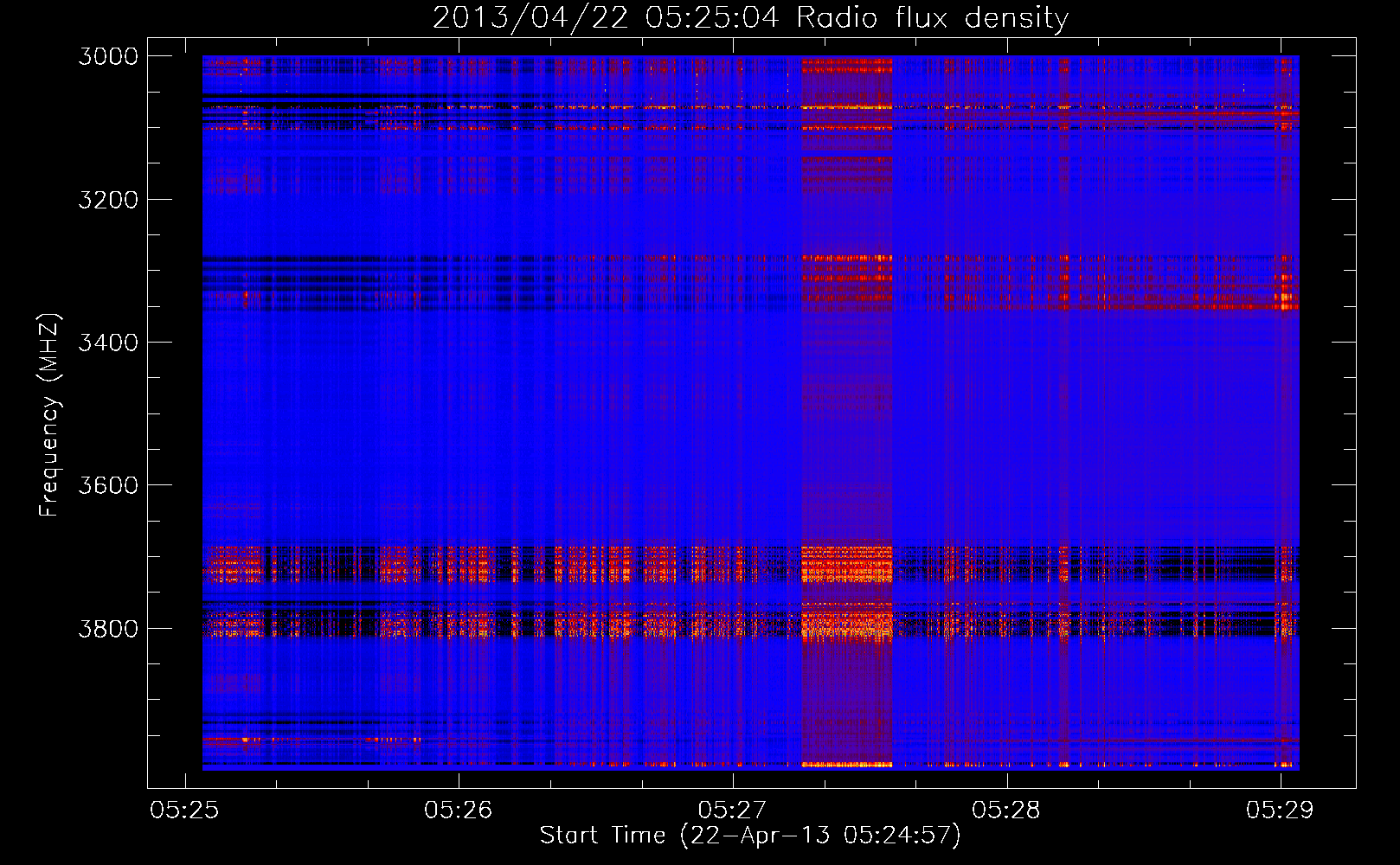The image size is (1400, 865).
Task: Click the 05:27 time tick label
Action: pos(733,810)
